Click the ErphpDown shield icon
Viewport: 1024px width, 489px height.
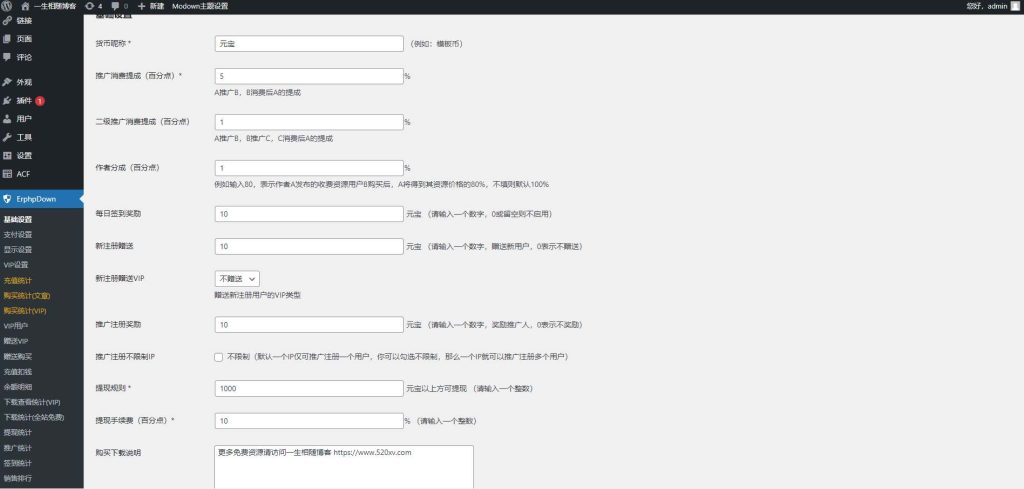point(7,198)
